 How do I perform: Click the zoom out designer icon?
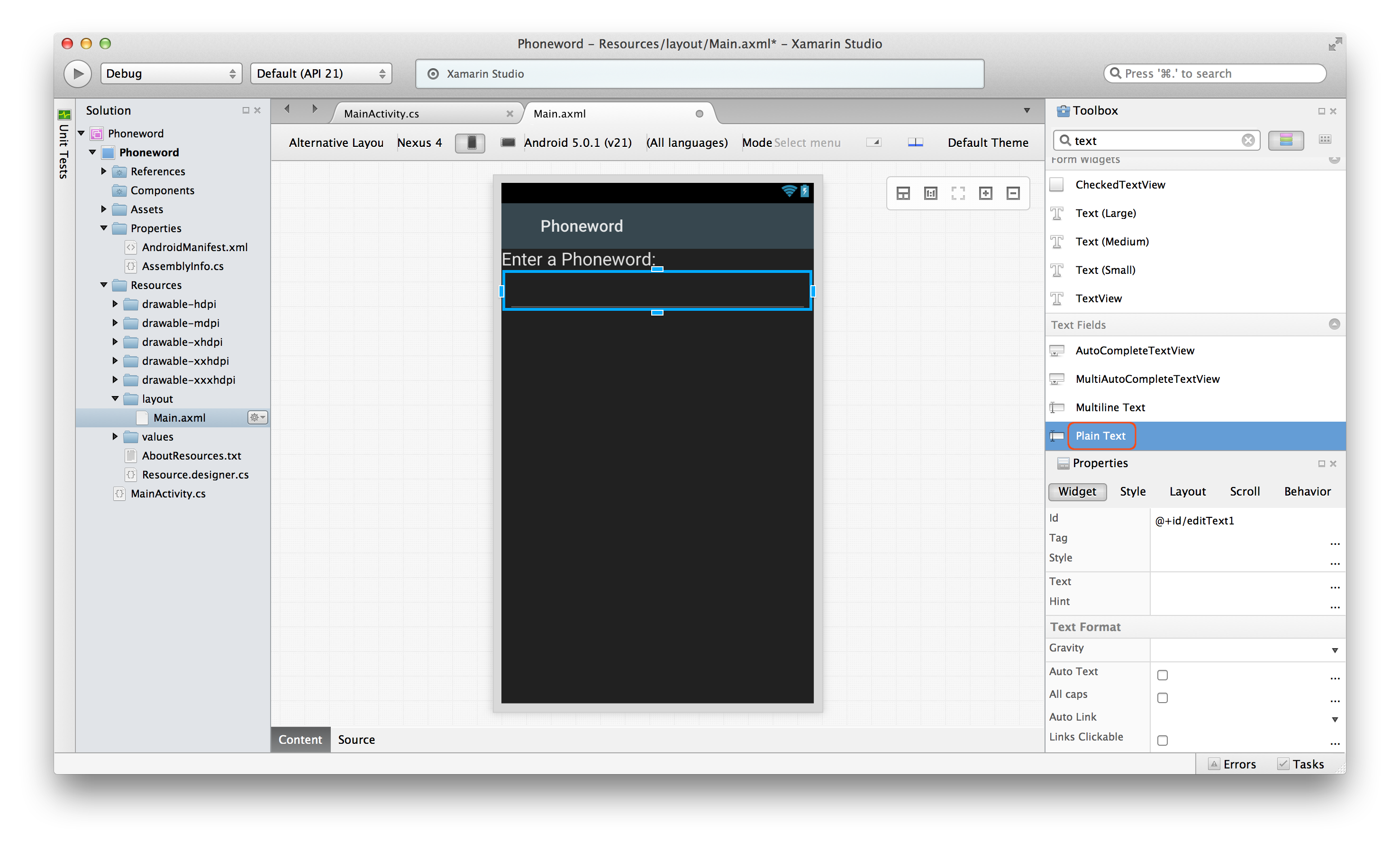click(1012, 194)
